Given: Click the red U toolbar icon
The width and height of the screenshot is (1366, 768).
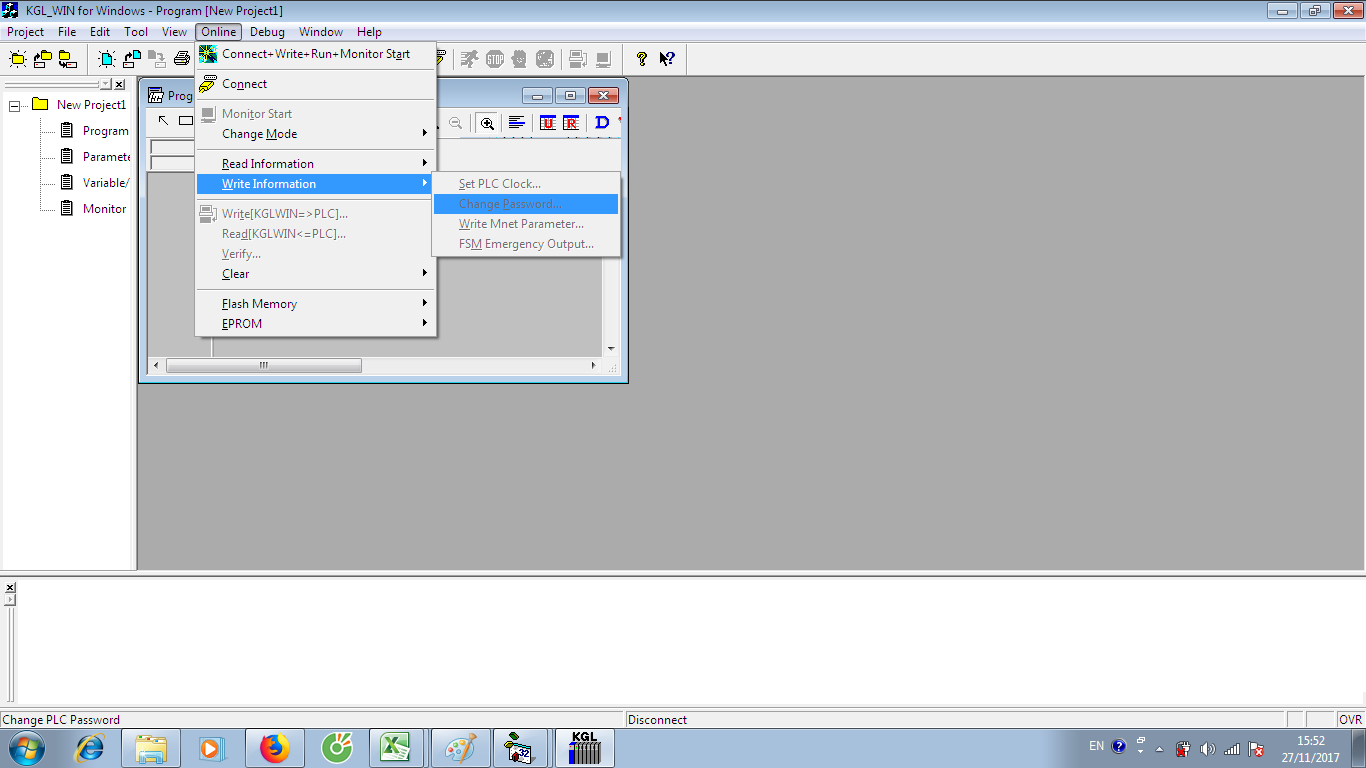Looking at the screenshot, I should point(548,123).
